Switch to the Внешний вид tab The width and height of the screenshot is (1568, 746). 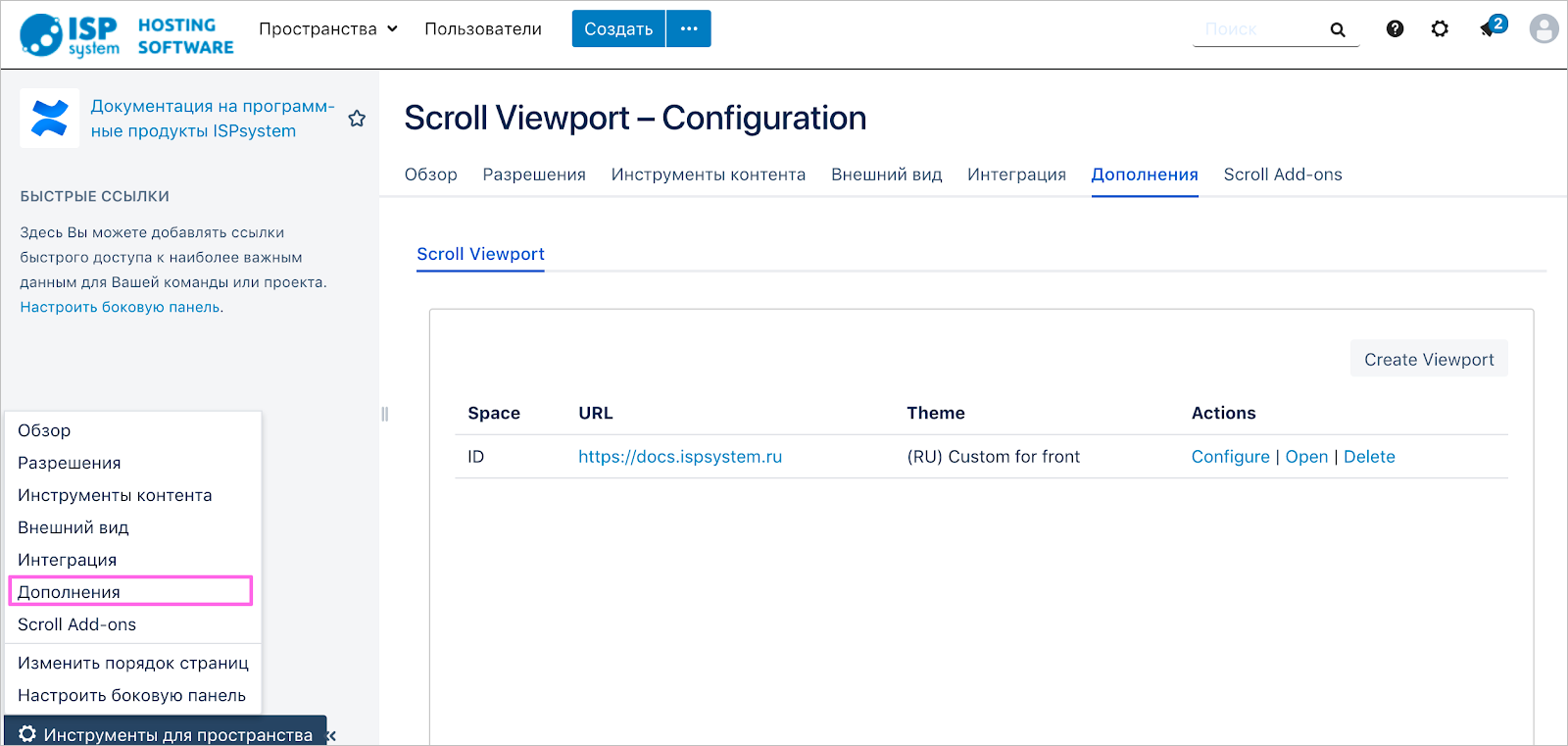(887, 174)
